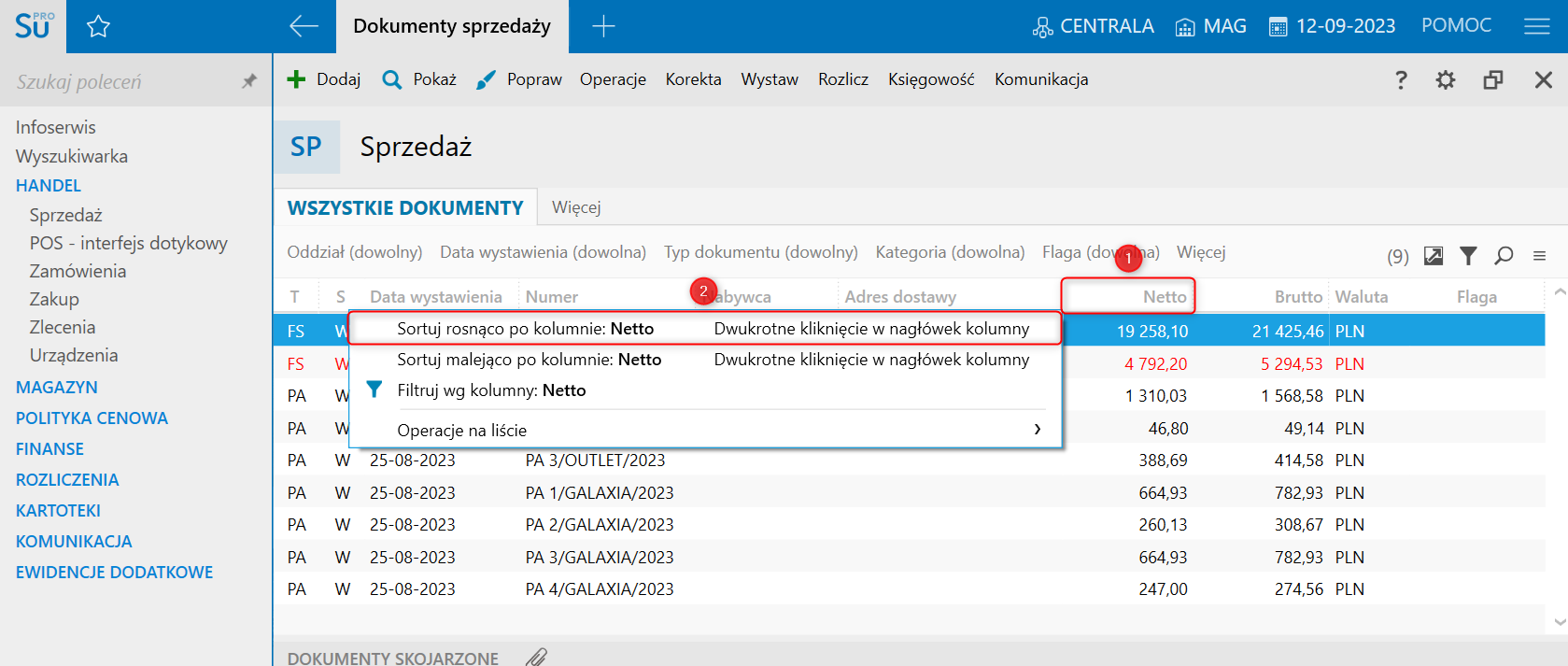The width and height of the screenshot is (1568, 666).
Task: Open Rozlicz menu
Action: pos(843,79)
